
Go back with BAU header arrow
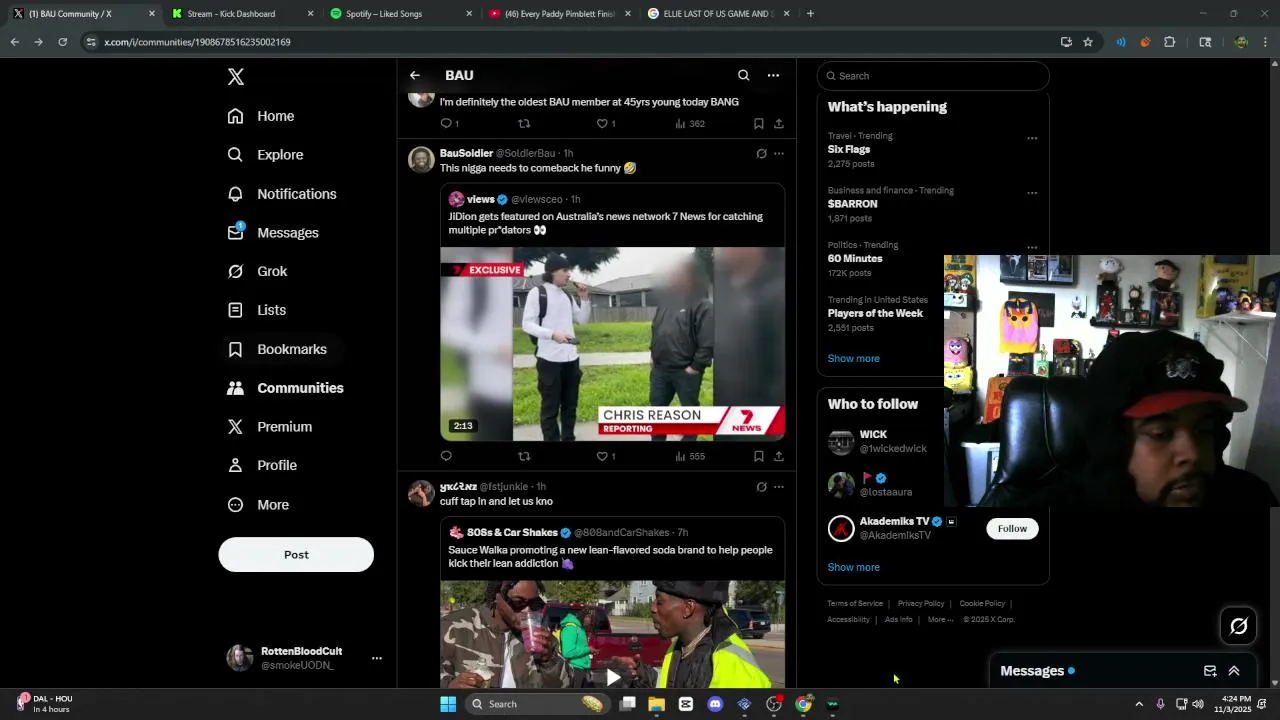pyautogui.click(x=415, y=75)
